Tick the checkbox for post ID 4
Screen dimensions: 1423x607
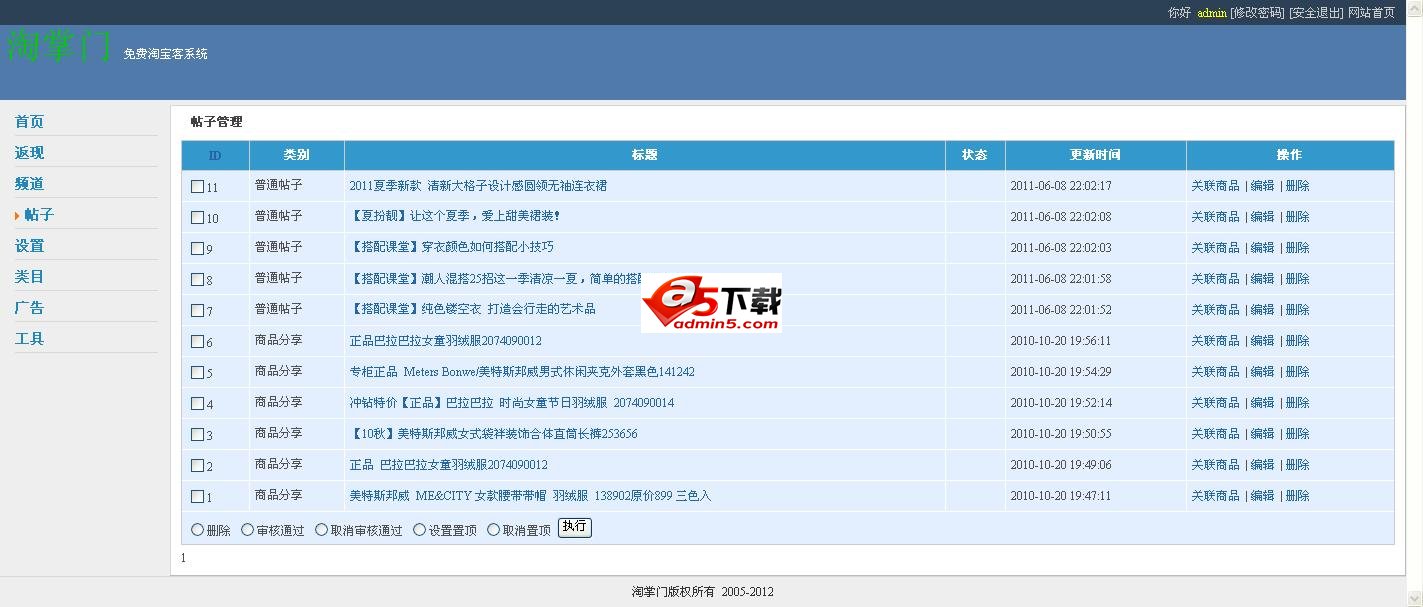(197, 403)
